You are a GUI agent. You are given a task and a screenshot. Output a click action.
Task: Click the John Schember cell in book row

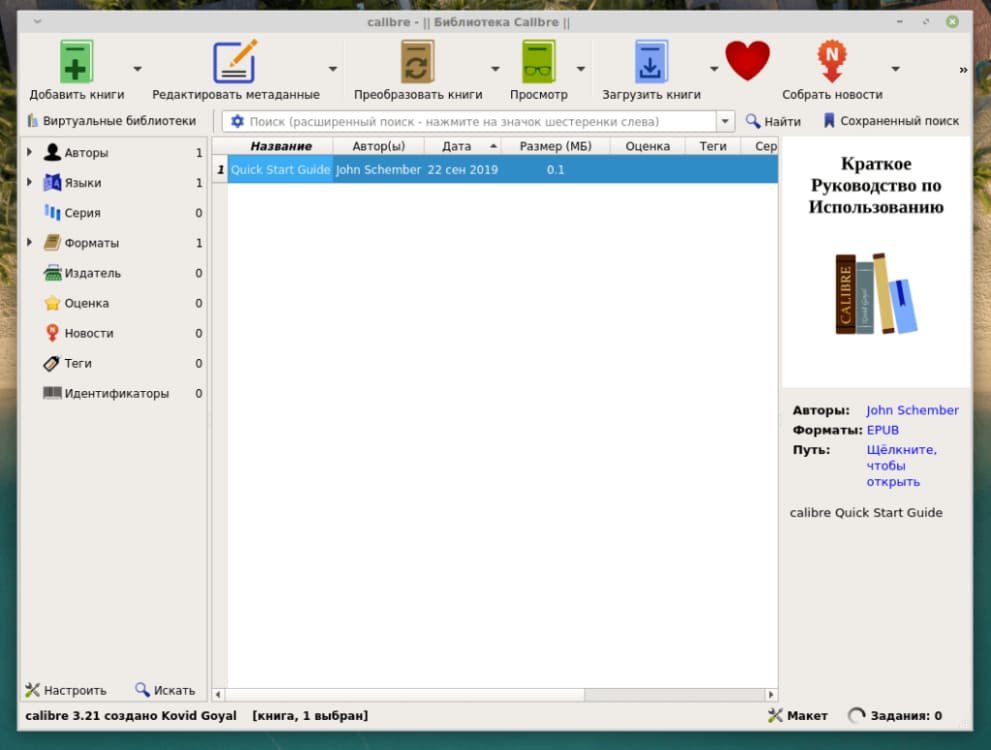(378, 169)
